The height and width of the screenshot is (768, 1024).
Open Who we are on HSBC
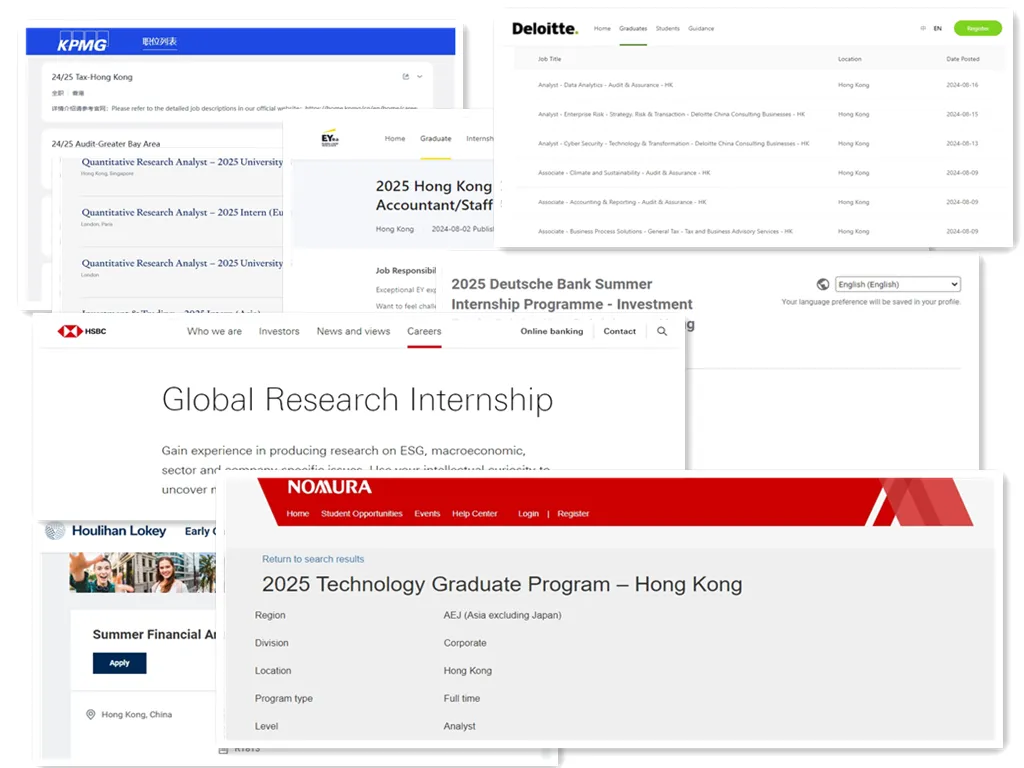pos(214,331)
